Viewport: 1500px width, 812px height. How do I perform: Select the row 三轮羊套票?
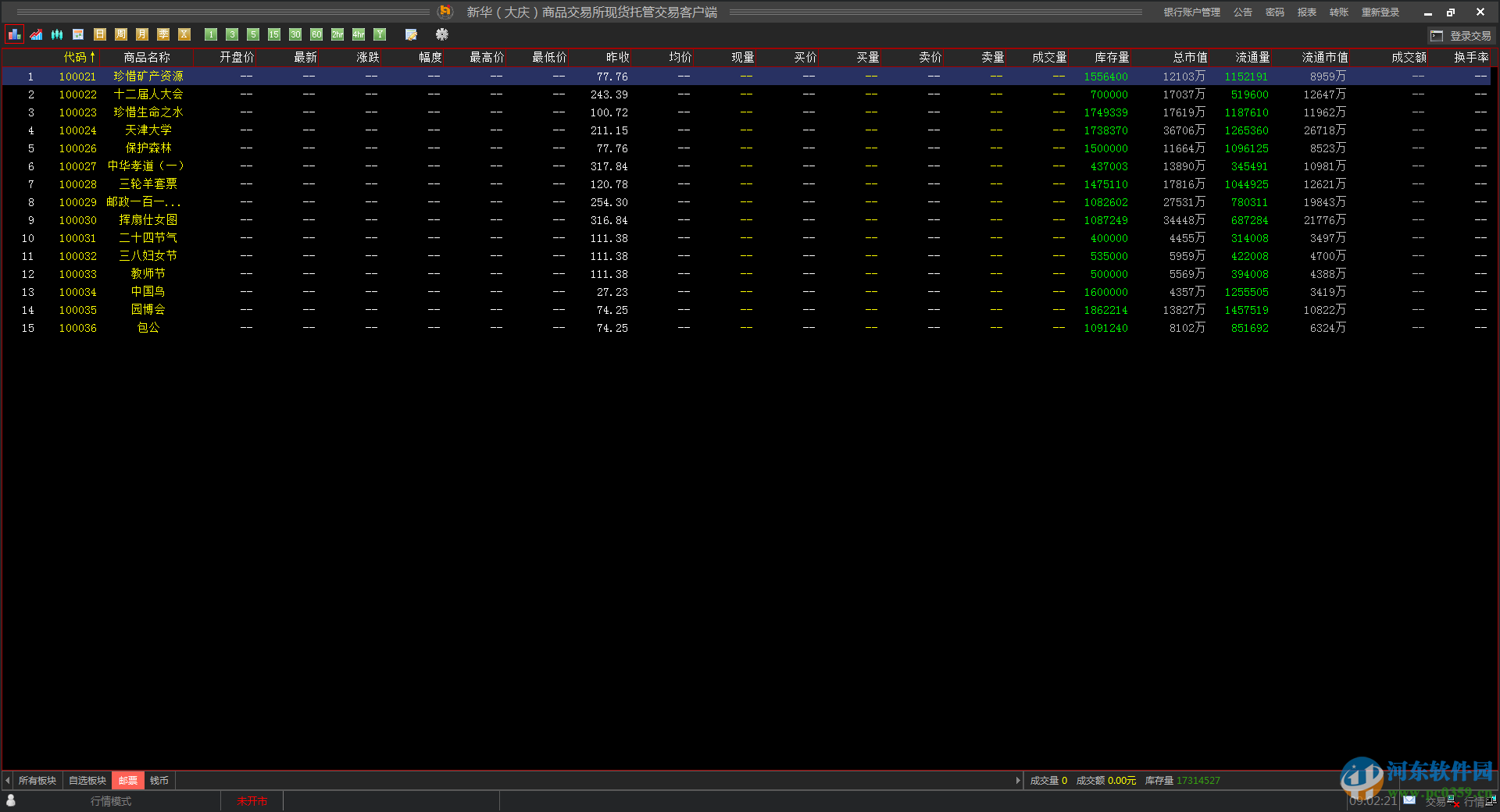pos(746,184)
